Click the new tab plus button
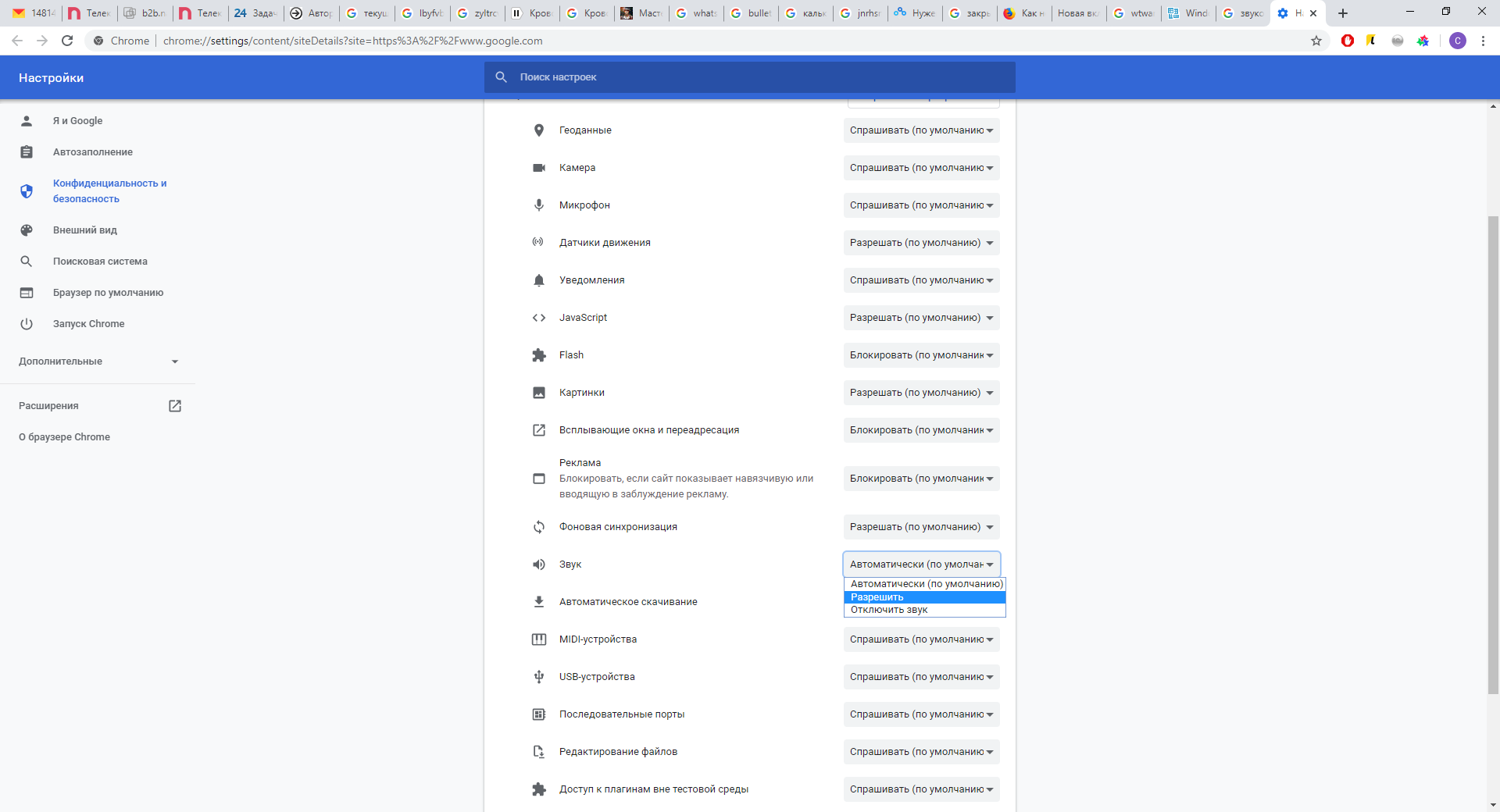The width and height of the screenshot is (1500, 812). (1343, 13)
